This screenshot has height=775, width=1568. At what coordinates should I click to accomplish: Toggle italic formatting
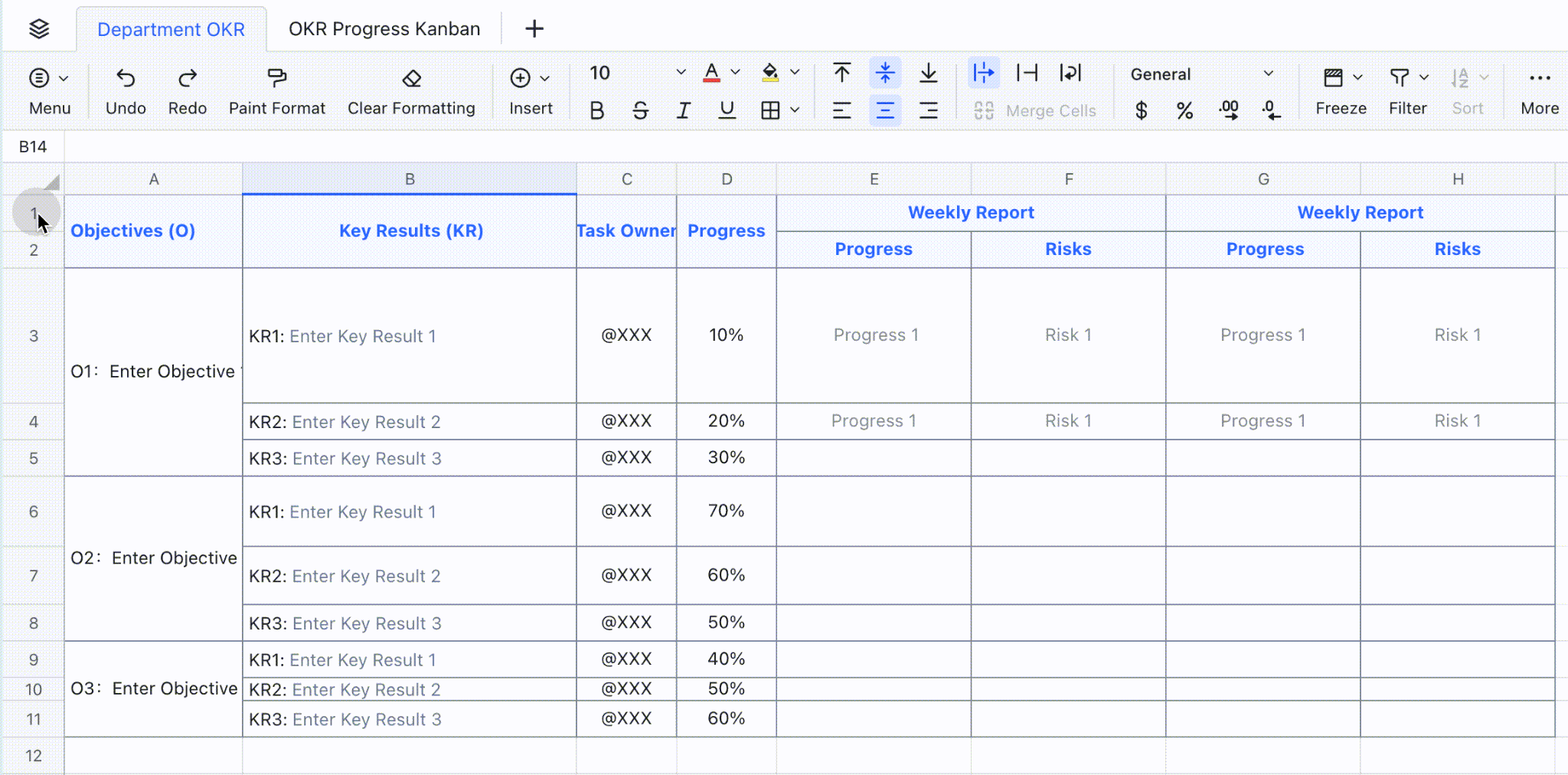tap(684, 111)
